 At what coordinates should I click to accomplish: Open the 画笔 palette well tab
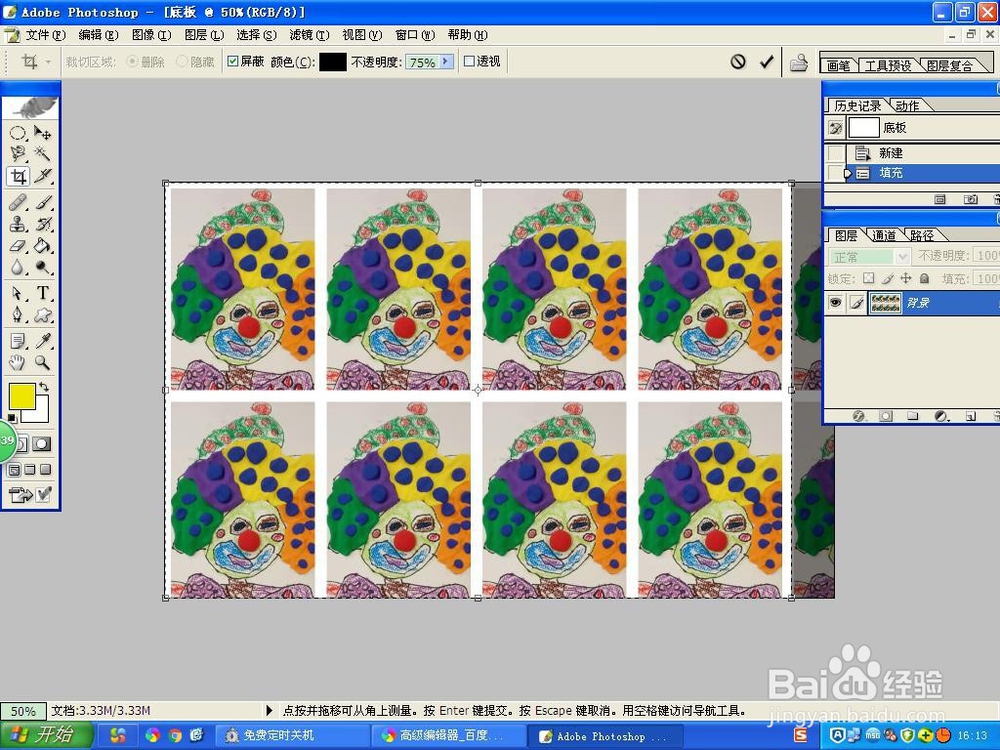(839, 66)
